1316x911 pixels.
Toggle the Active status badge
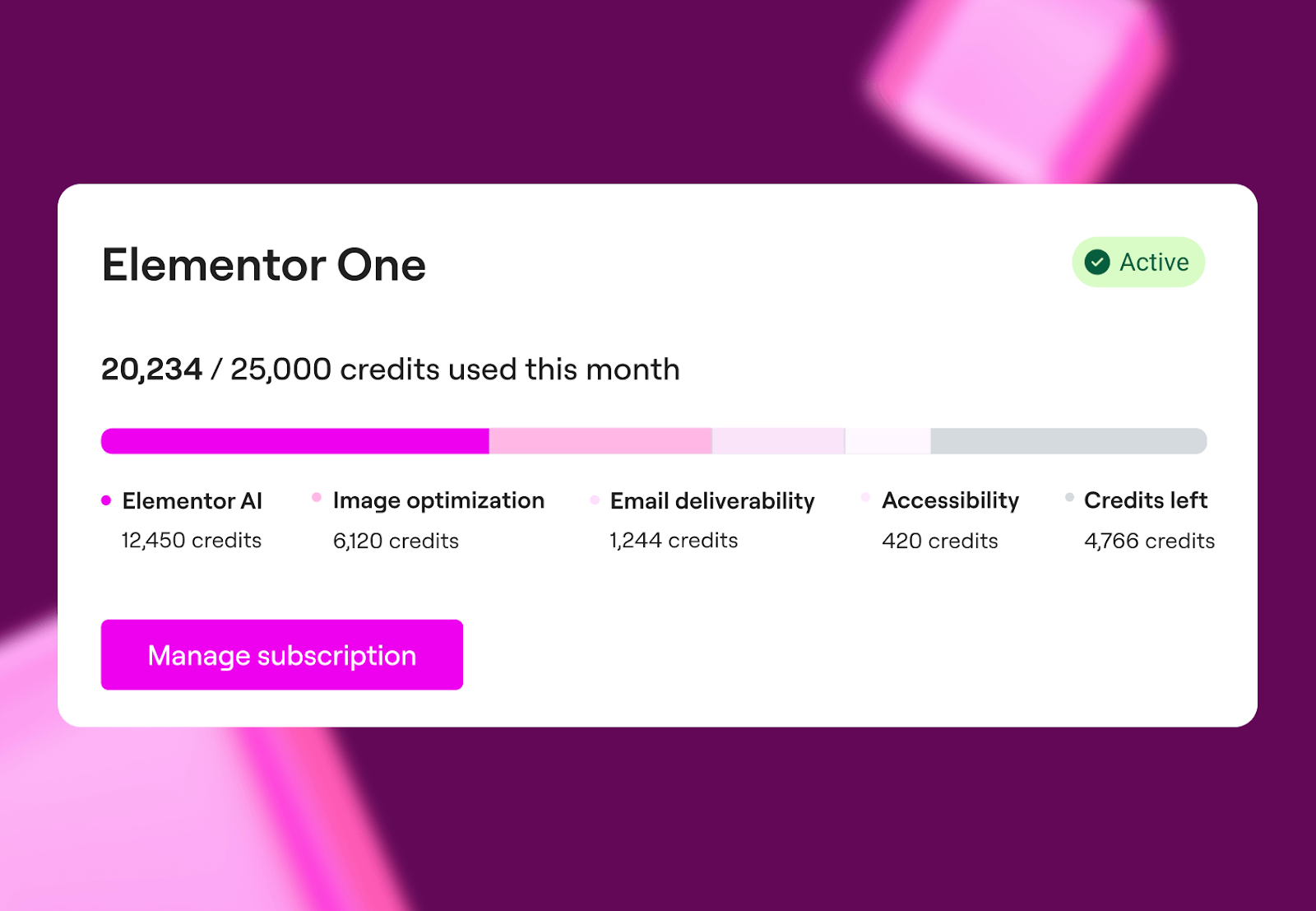1138,262
